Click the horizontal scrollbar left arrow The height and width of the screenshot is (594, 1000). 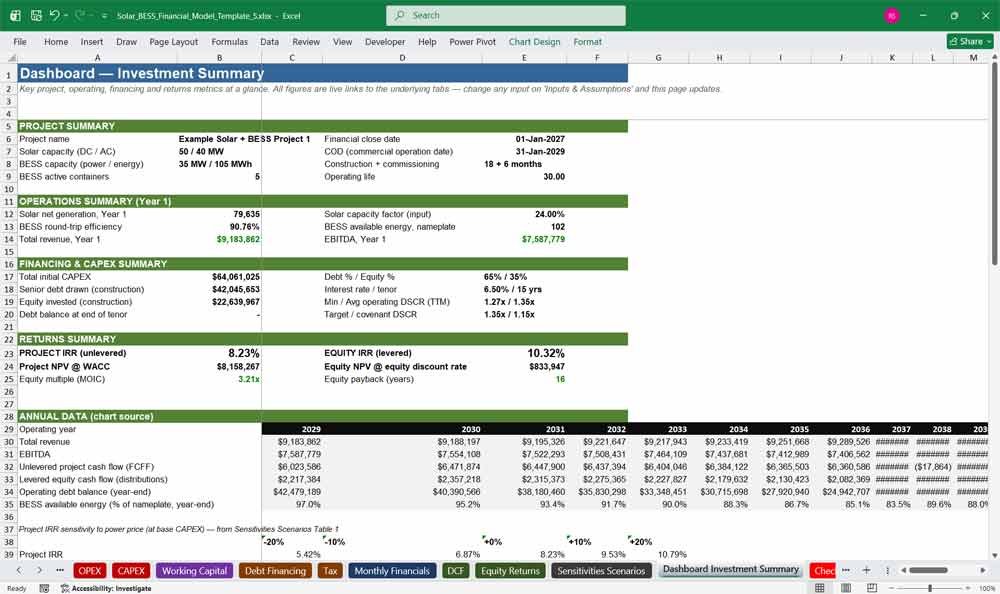coord(903,570)
